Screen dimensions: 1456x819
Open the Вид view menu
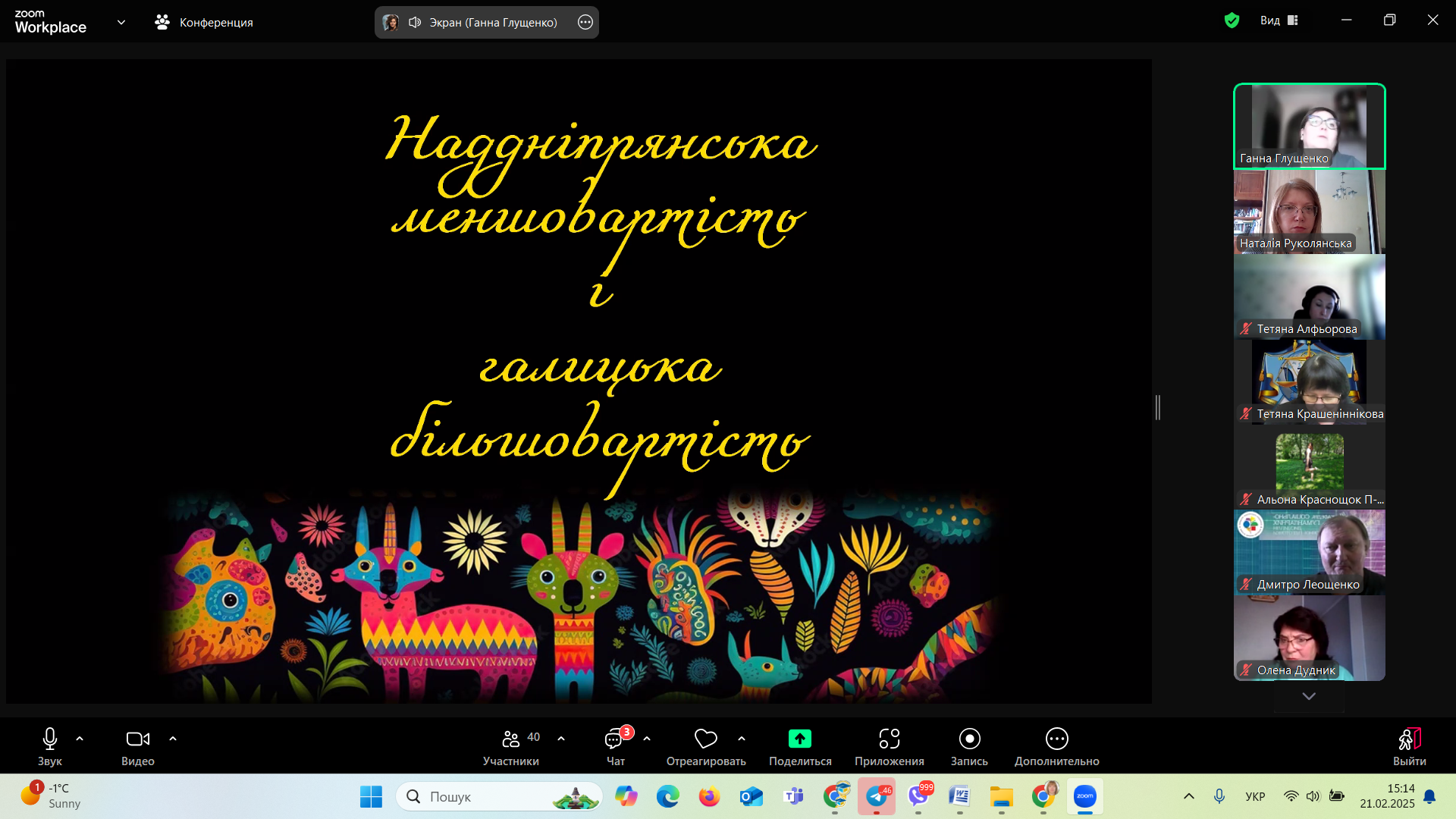click(x=1279, y=20)
